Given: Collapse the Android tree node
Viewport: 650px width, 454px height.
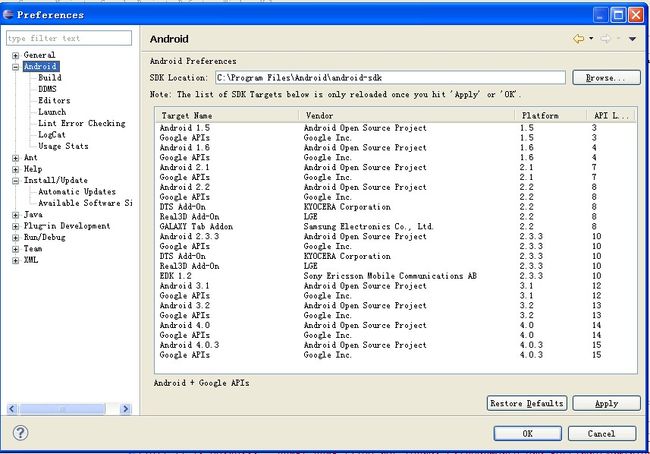Looking at the screenshot, I should point(15,67).
